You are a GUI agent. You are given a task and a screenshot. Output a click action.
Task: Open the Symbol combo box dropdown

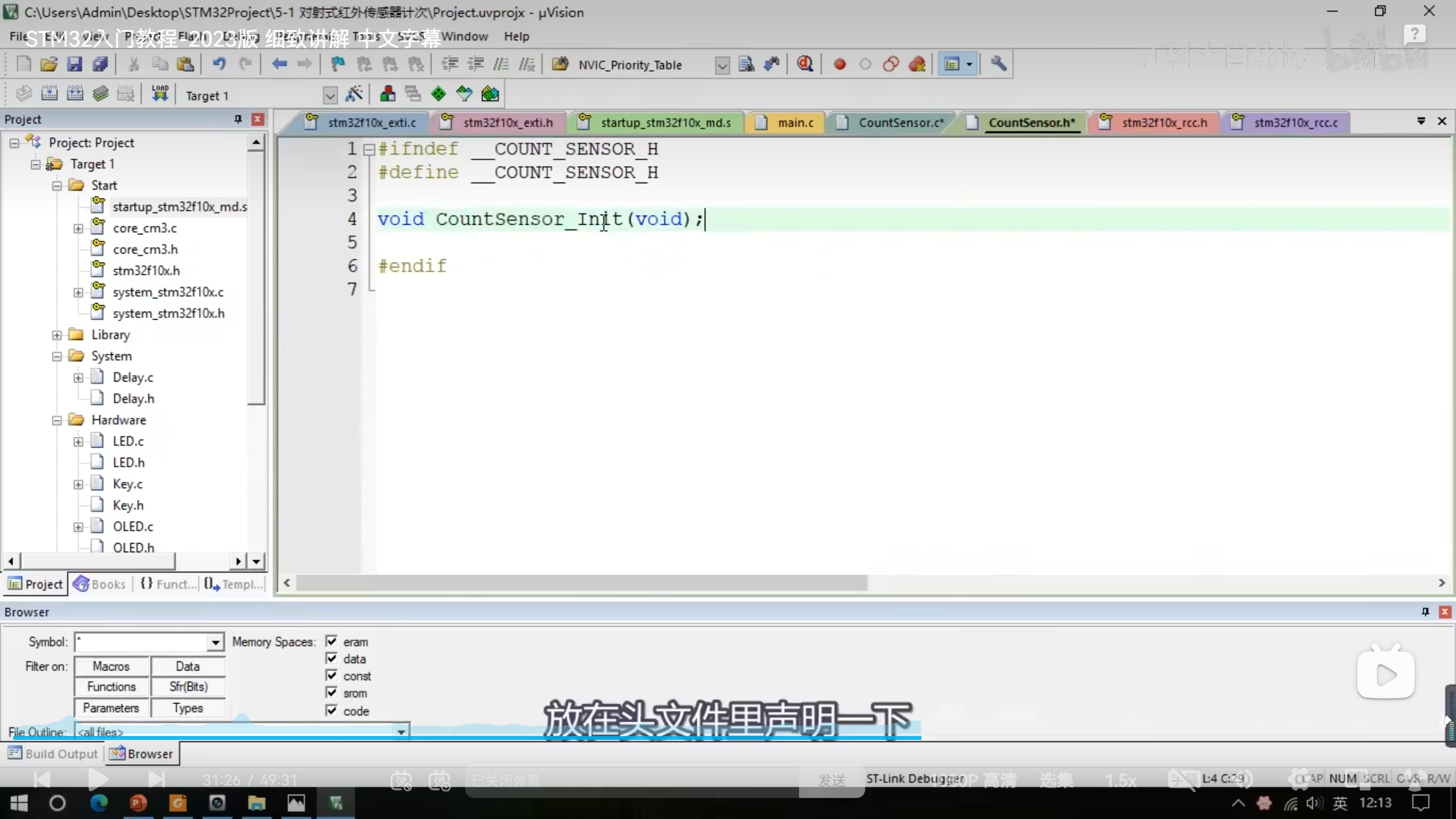pos(215,643)
